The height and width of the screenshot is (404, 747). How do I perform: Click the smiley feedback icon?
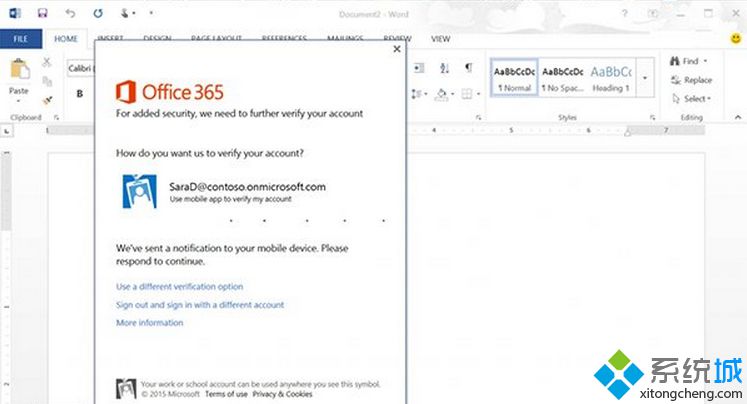coord(736,38)
